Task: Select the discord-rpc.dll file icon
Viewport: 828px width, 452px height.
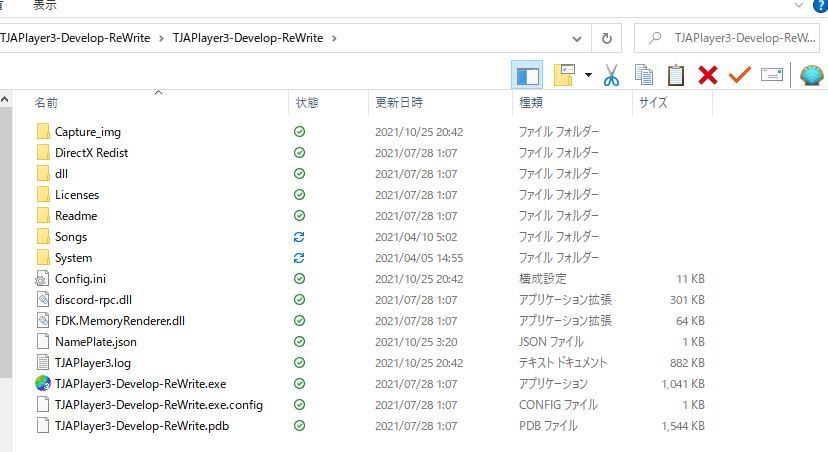Action: point(43,300)
